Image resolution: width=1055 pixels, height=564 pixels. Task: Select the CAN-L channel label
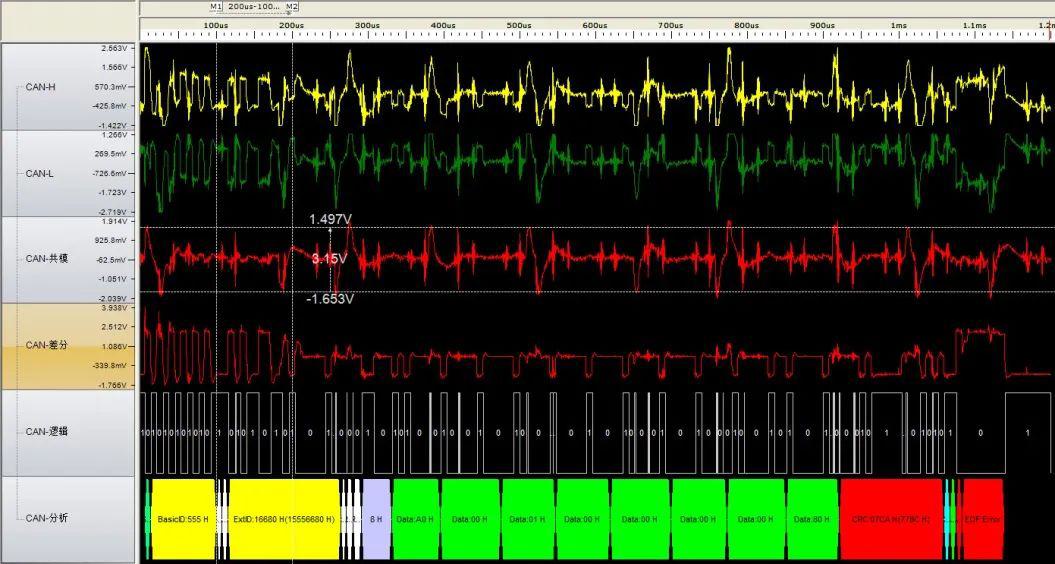[x=40, y=174]
